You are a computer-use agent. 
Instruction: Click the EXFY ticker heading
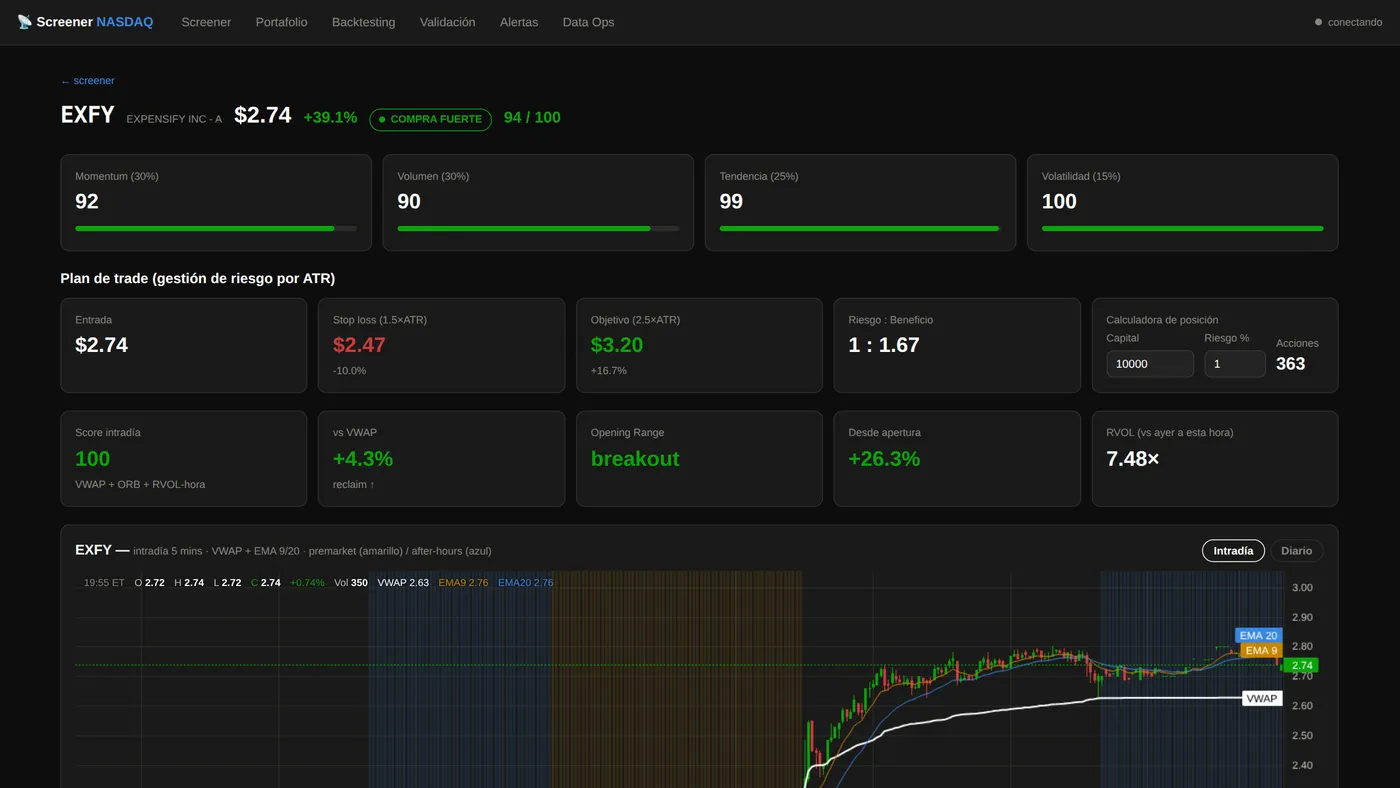88,115
